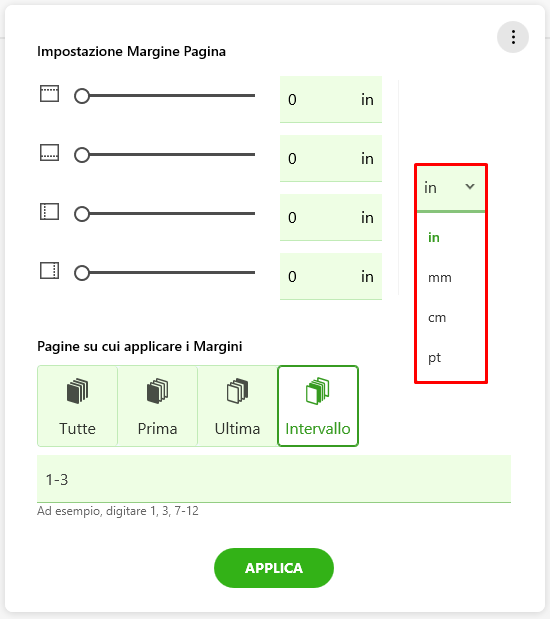Select Prima page option

point(158,406)
